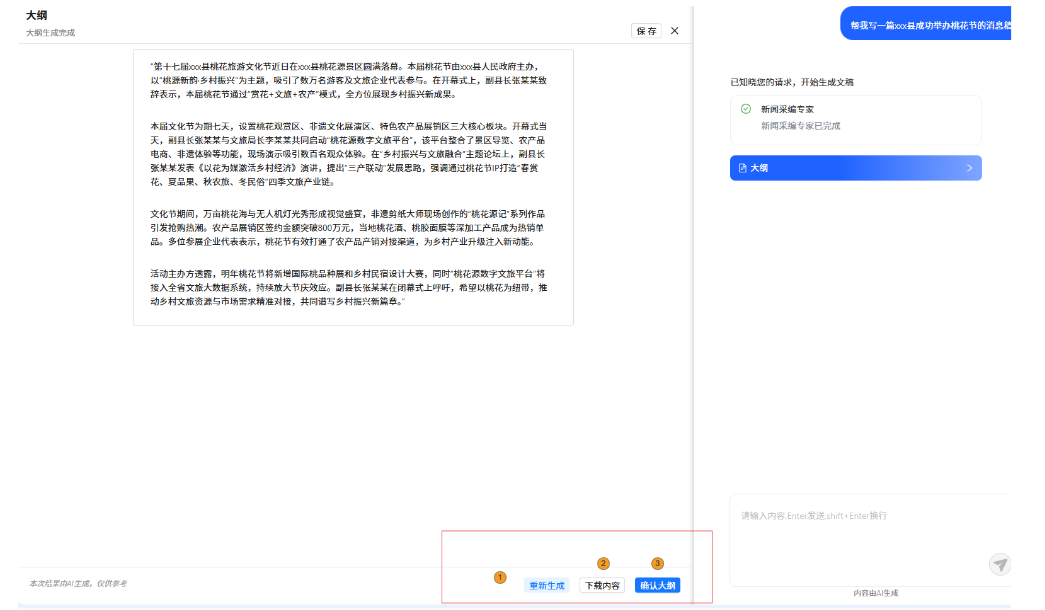Close the 大纲 panel with the X icon

(x=674, y=31)
